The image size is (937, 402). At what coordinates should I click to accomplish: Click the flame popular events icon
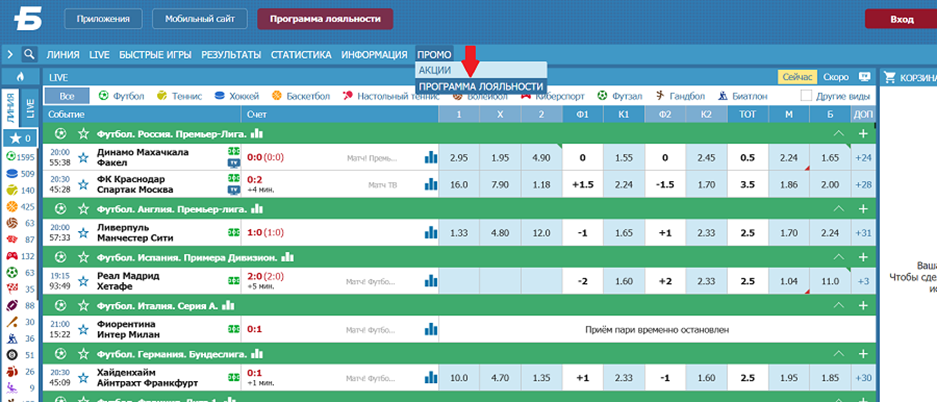click(x=20, y=78)
